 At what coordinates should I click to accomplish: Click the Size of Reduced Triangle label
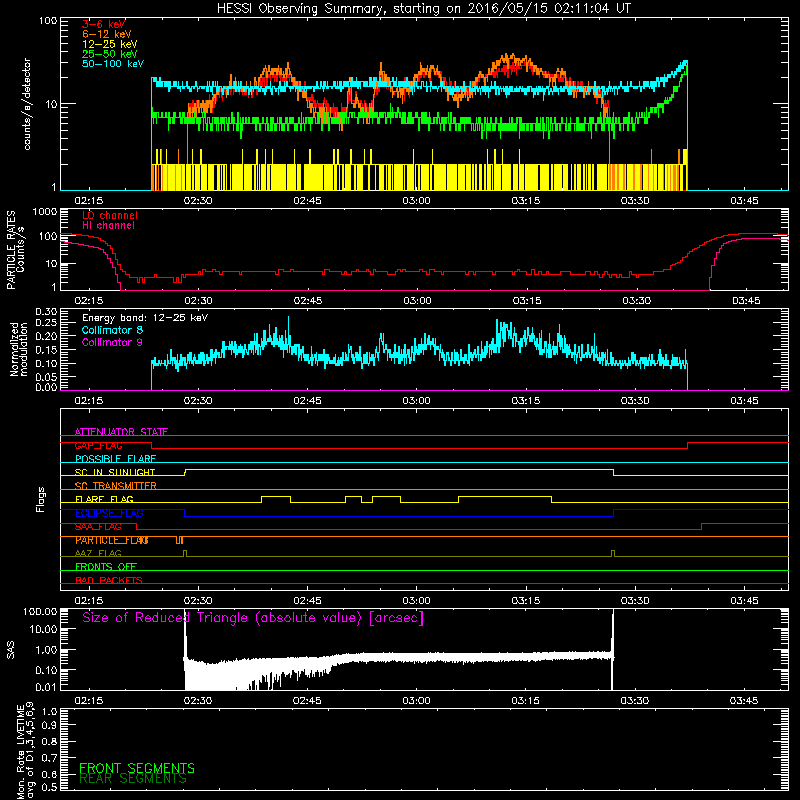tap(253, 618)
